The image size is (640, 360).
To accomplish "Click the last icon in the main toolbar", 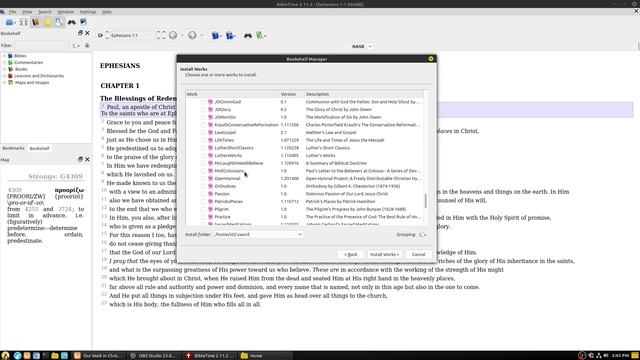I will [x=83, y=22].
